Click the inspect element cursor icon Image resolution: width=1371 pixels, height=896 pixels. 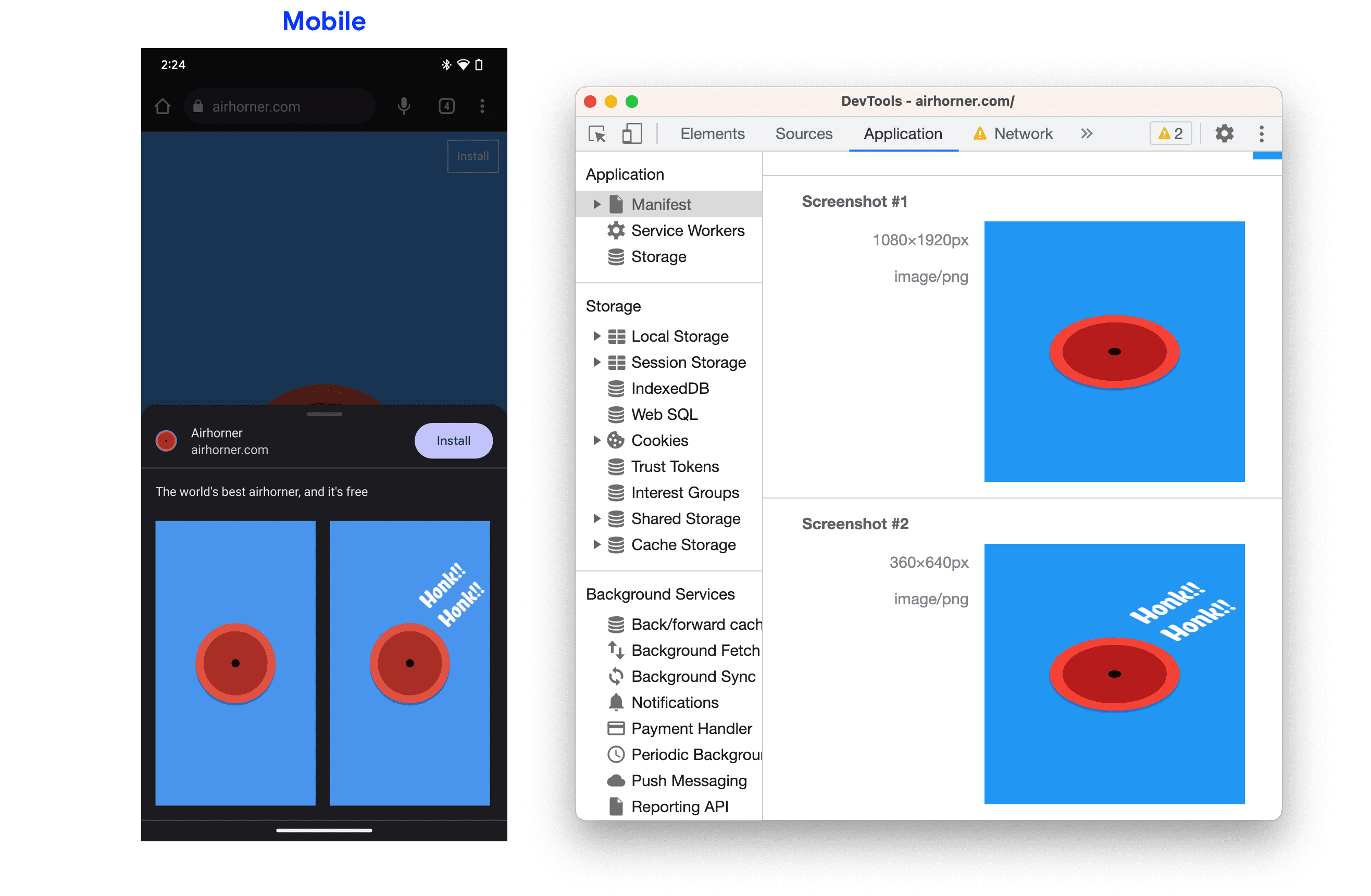coord(597,133)
